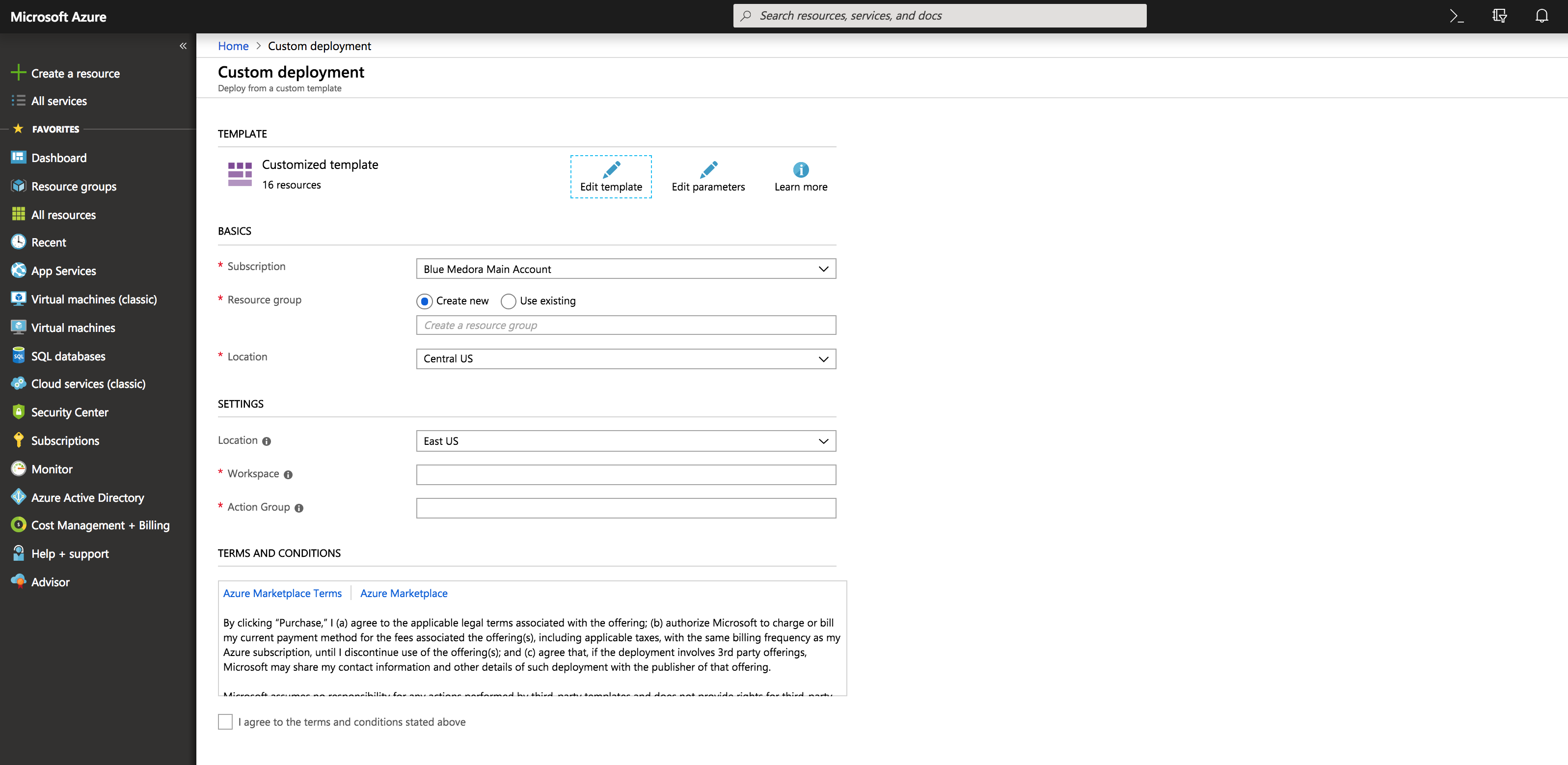1568x765 pixels.
Task: Click the Workspace info tooltip icon
Action: point(288,475)
